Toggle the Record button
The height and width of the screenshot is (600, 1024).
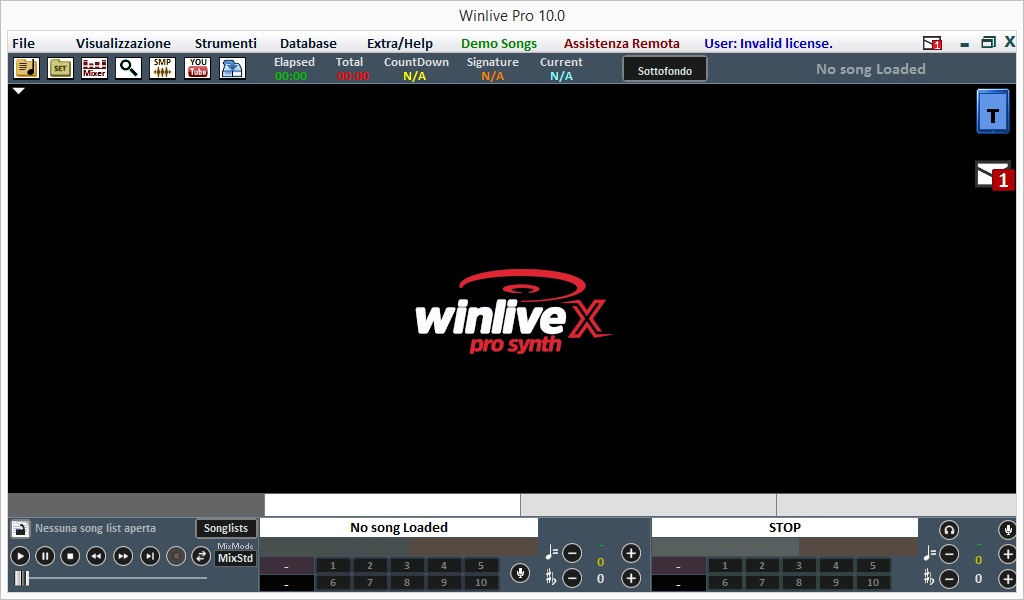(x=176, y=556)
